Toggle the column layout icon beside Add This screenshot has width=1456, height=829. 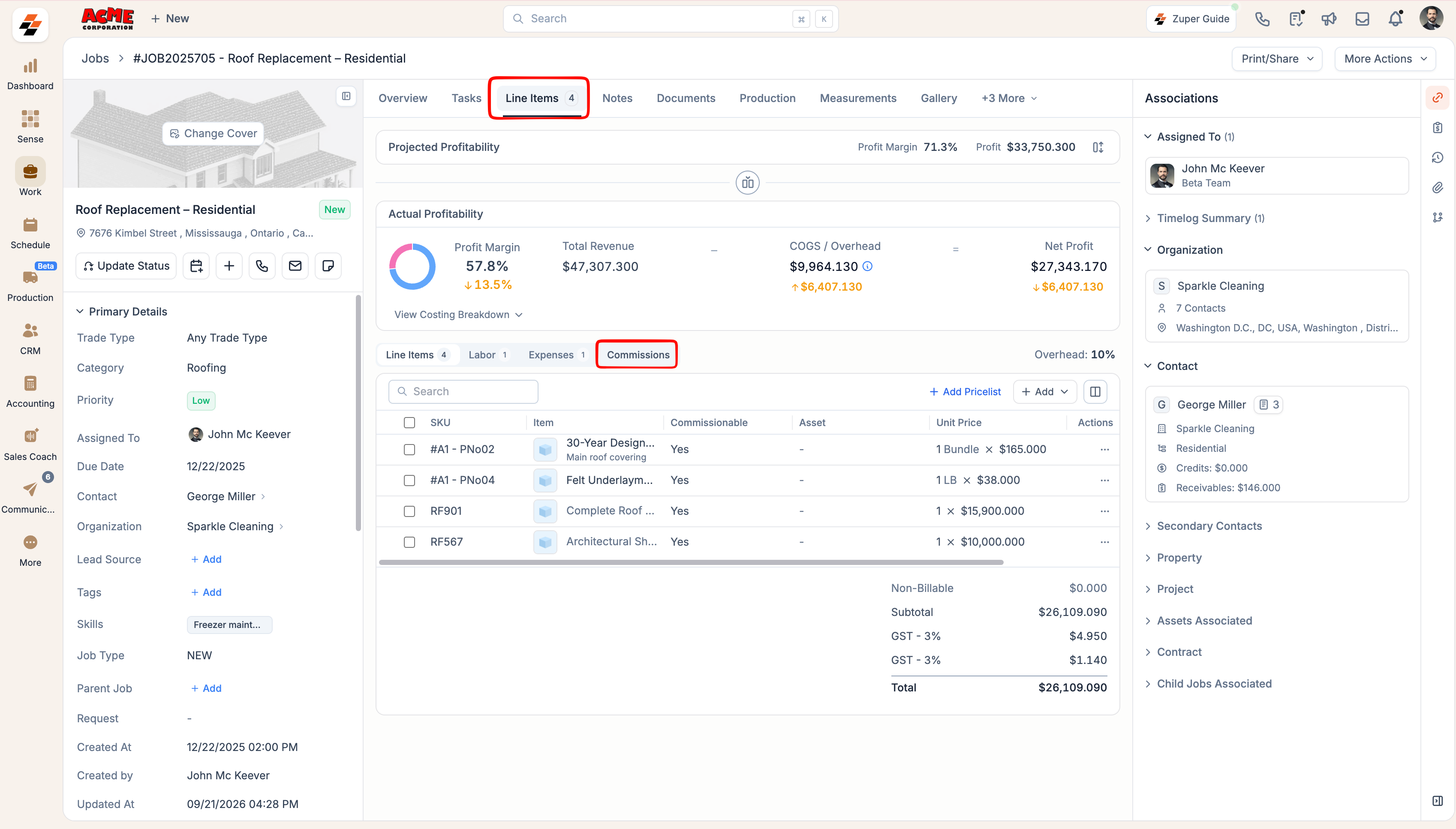click(x=1095, y=392)
